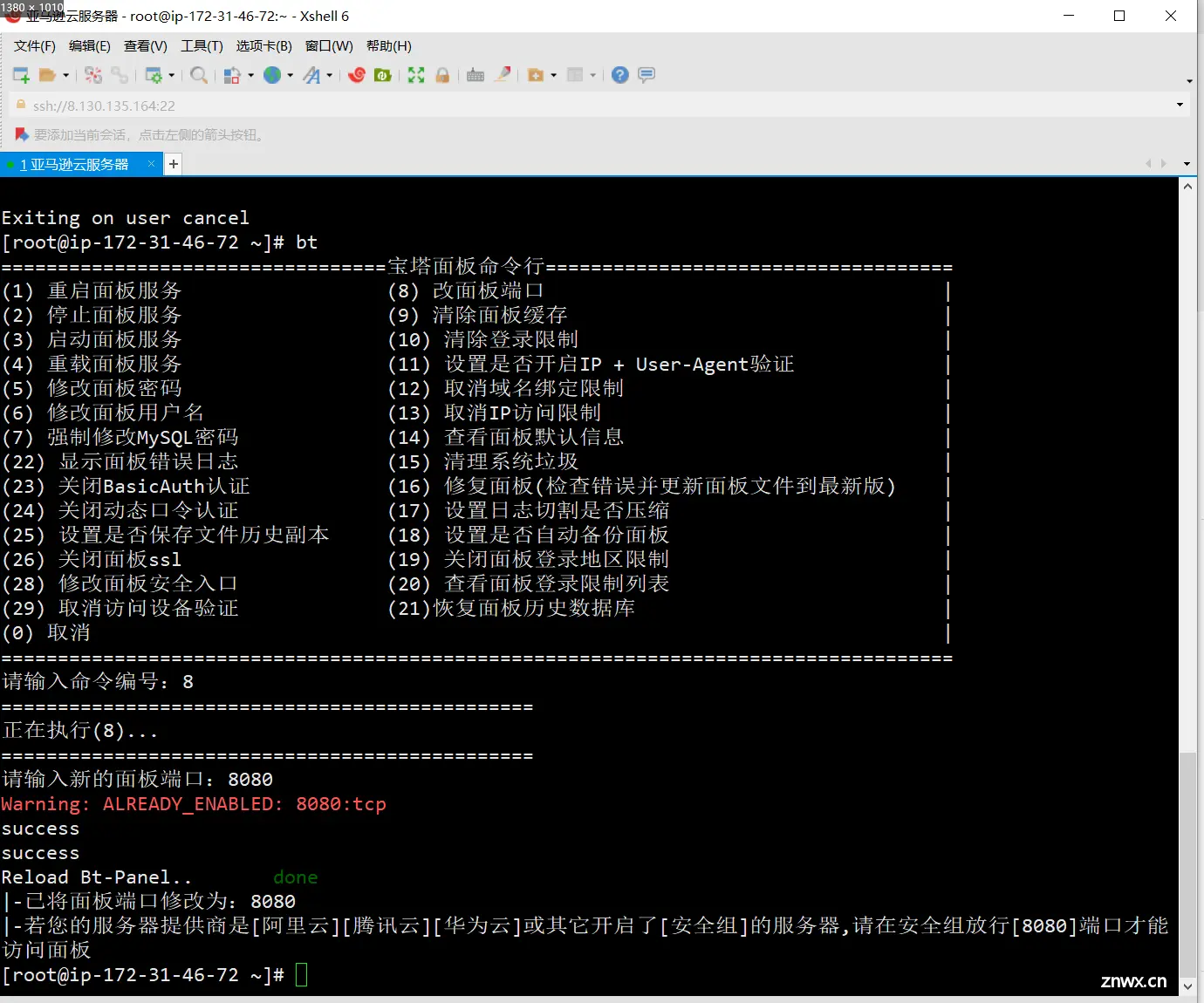The height and width of the screenshot is (1003, 1204).
Task: Click the chat bubble feedback icon
Action: pos(646,75)
